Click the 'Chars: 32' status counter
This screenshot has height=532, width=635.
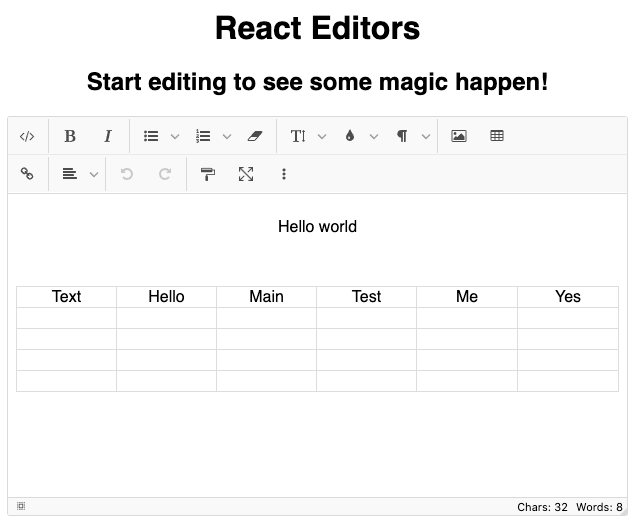(x=542, y=507)
